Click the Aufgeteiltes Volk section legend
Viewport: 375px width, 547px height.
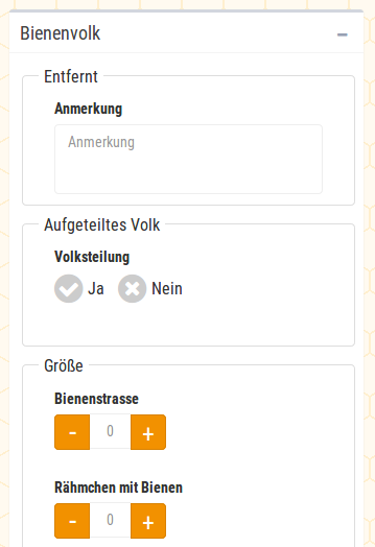[x=102, y=225]
